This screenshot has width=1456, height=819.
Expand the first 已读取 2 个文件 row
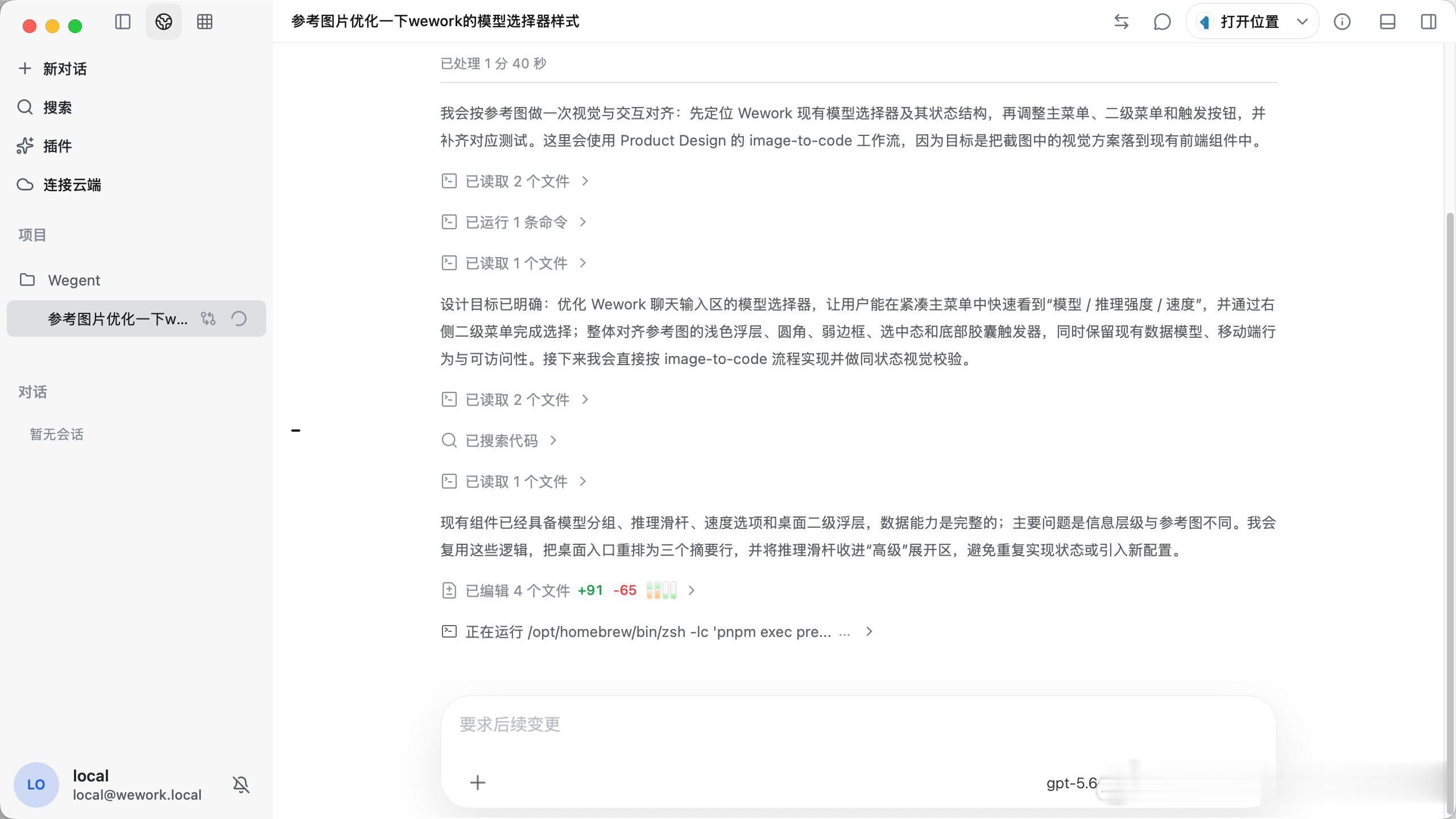pyautogui.click(x=515, y=181)
